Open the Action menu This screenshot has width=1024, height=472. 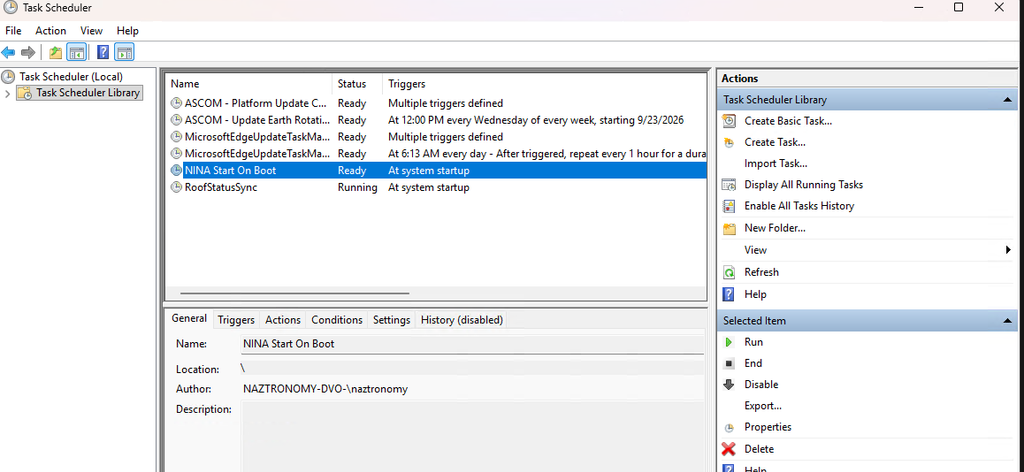pos(50,31)
